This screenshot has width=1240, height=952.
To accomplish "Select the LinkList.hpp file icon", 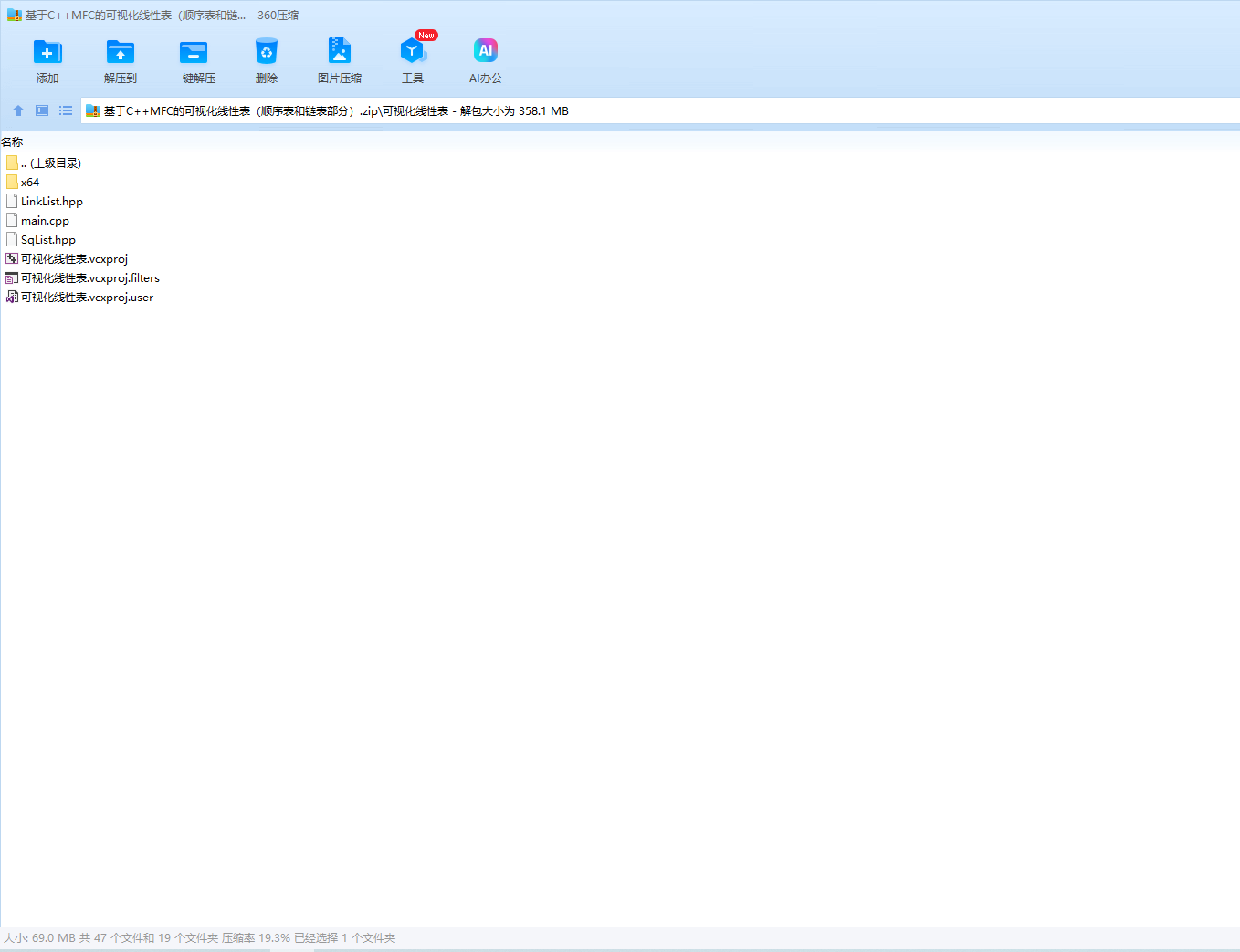I will tap(12, 201).
